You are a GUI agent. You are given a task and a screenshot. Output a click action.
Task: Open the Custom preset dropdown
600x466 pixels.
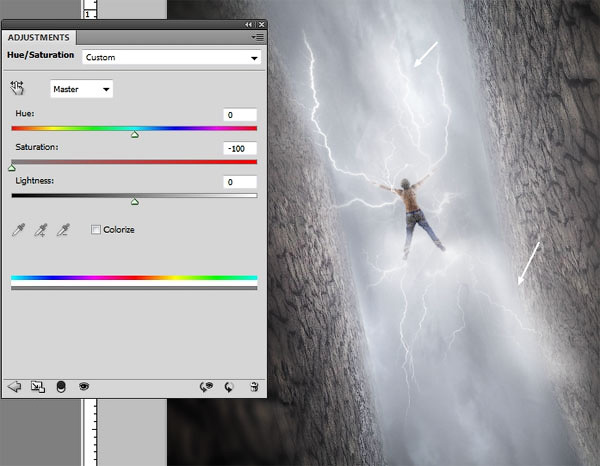[x=170, y=58]
